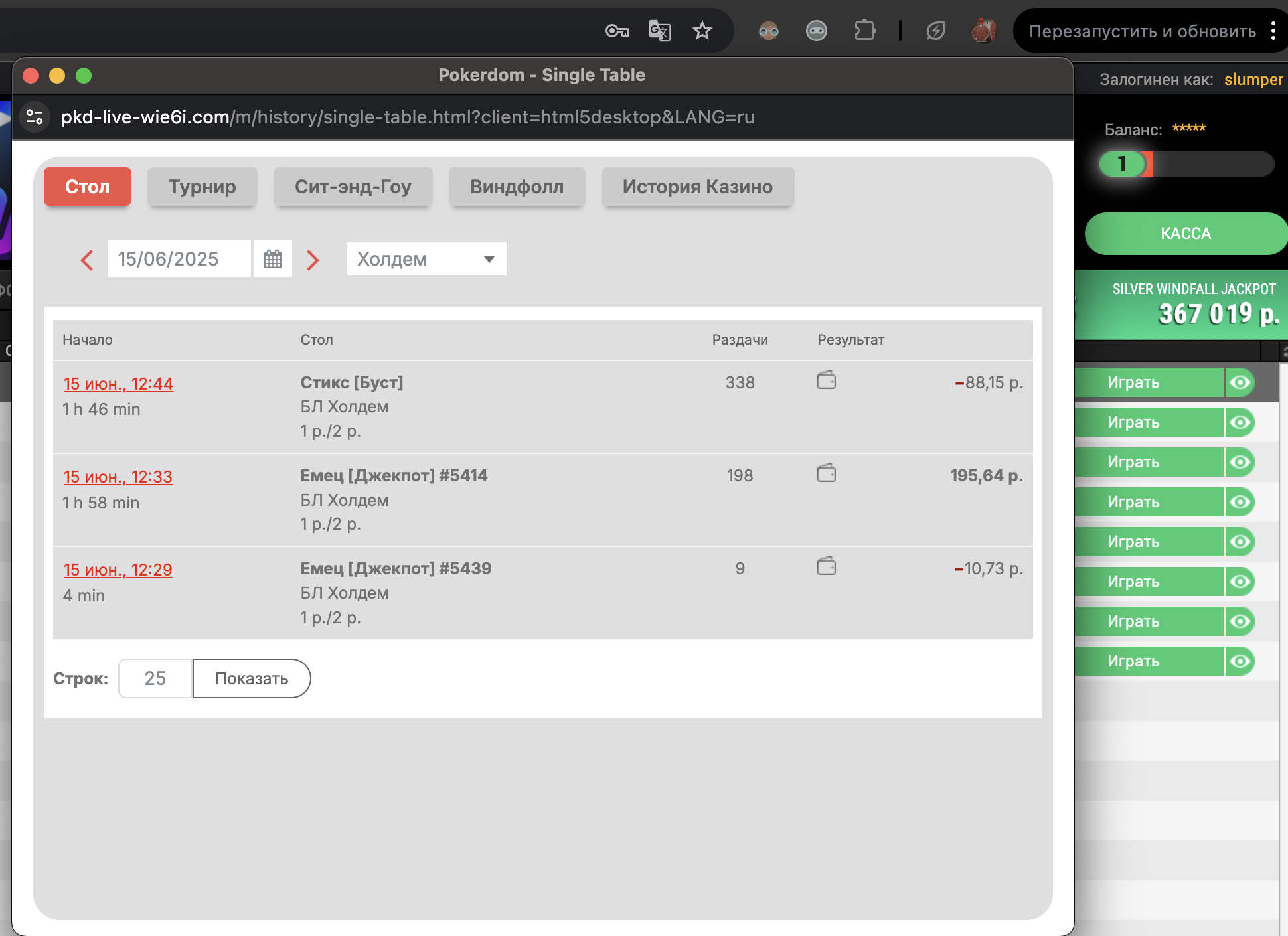1288x936 pixels.
Task: Click the URL in popup address bar
Action: 408,117
